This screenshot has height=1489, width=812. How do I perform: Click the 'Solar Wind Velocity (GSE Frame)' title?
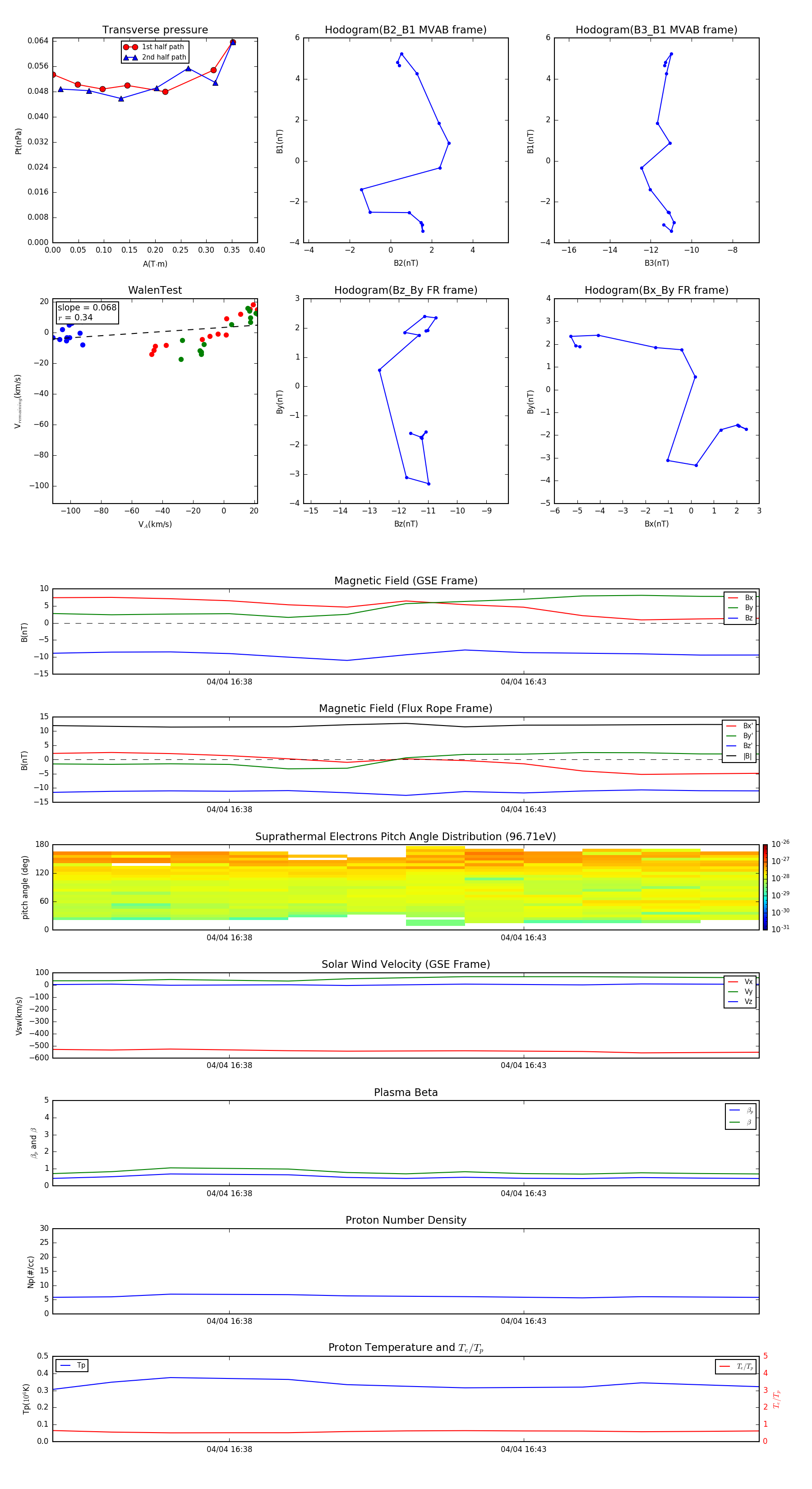click(406, 965)
